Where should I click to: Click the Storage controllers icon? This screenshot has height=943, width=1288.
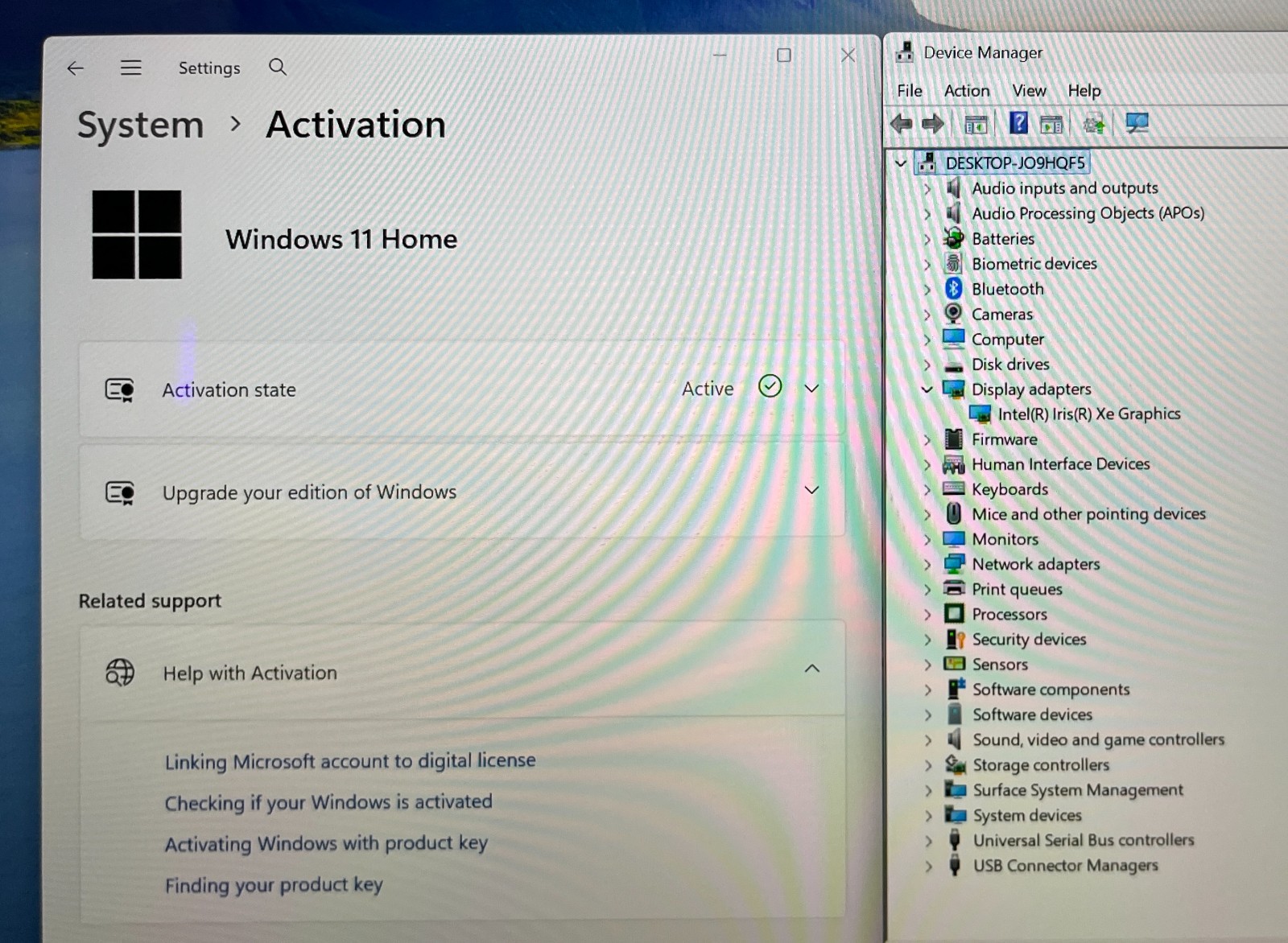click(956, 764)
